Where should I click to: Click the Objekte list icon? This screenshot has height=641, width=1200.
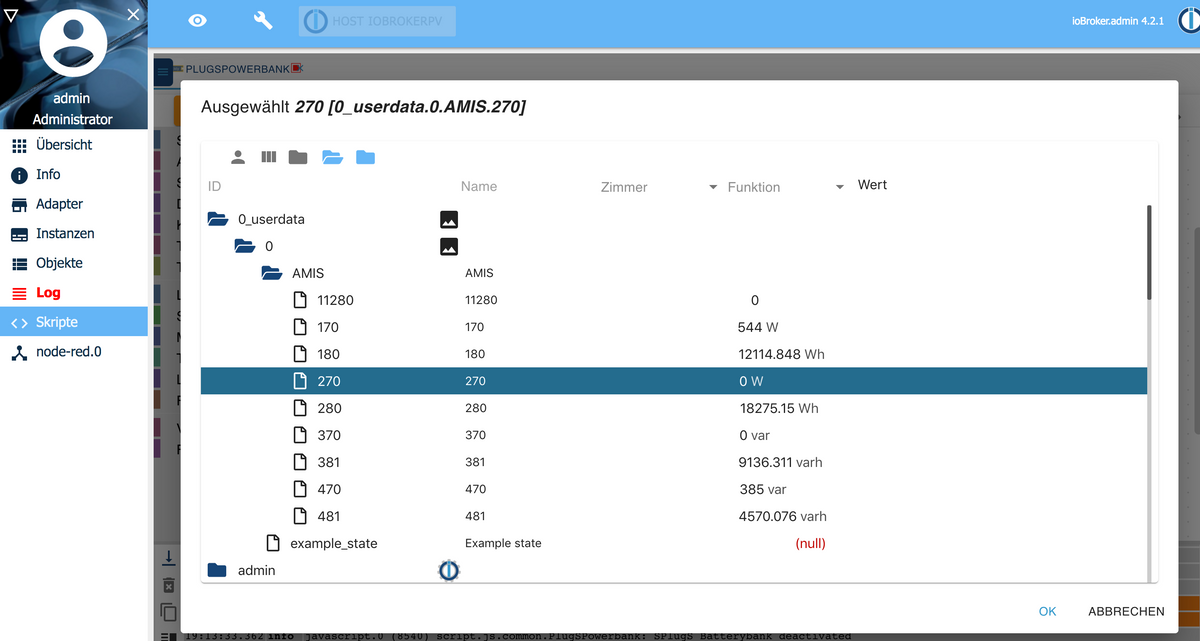(x=18, y=264)
